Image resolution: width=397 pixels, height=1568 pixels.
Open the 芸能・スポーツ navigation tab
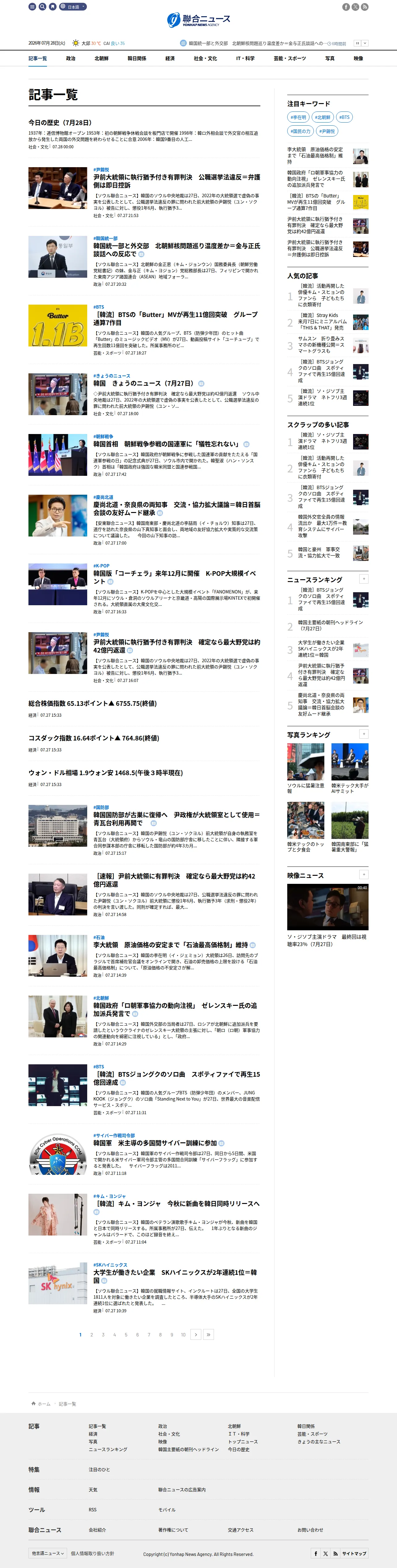289,59
